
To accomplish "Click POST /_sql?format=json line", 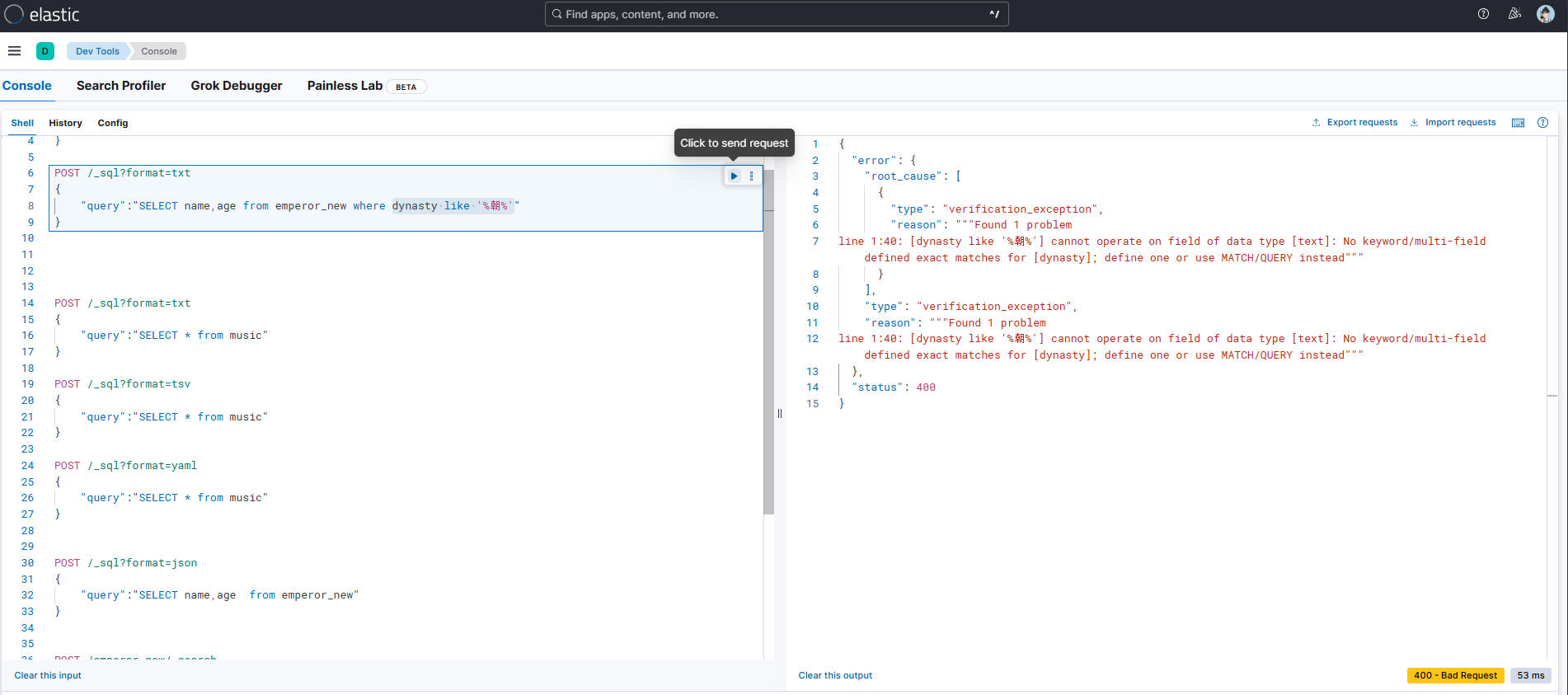I will pos(126,563).
